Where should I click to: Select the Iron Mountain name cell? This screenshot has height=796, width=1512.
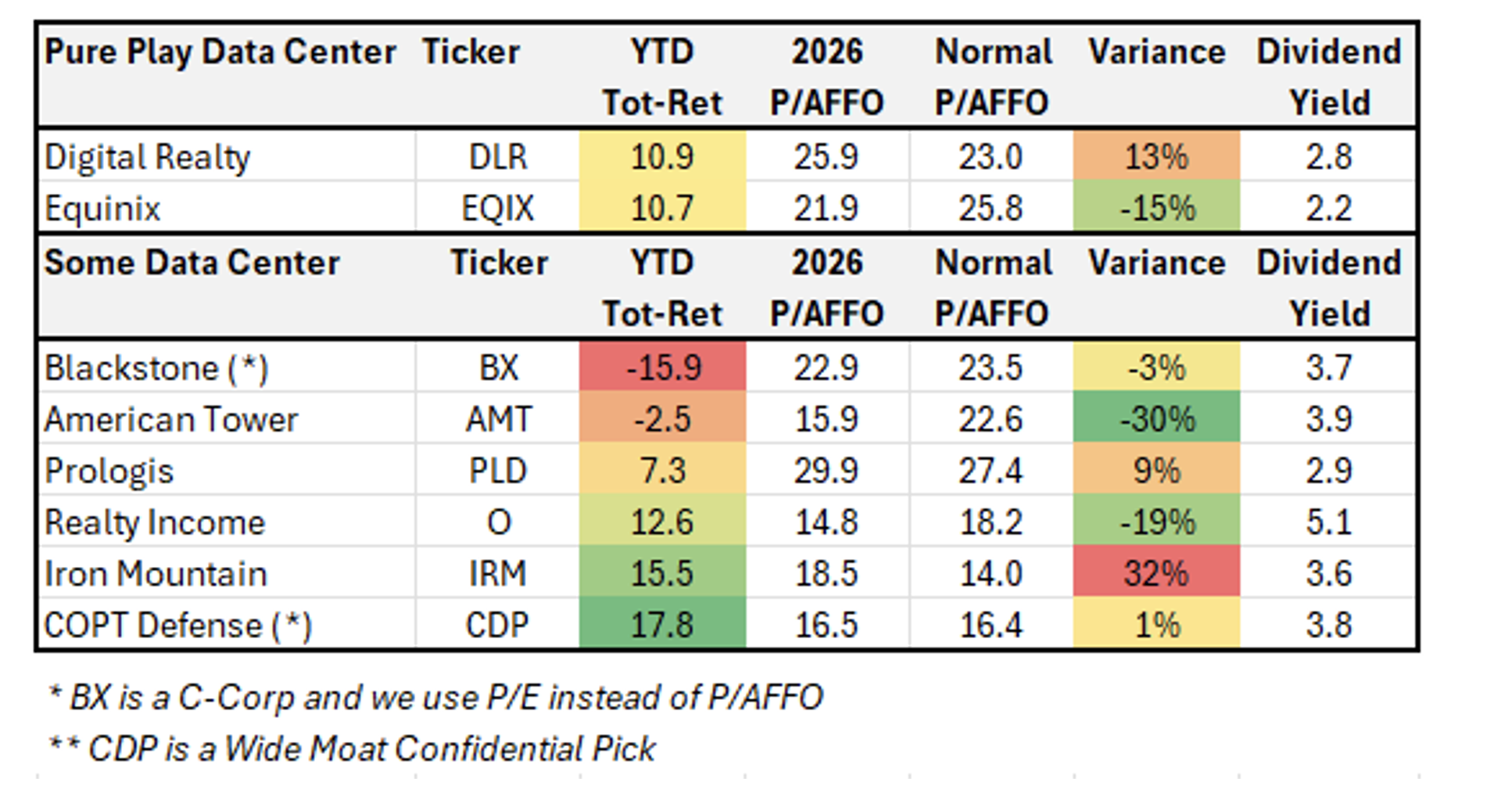click(156, 574)
